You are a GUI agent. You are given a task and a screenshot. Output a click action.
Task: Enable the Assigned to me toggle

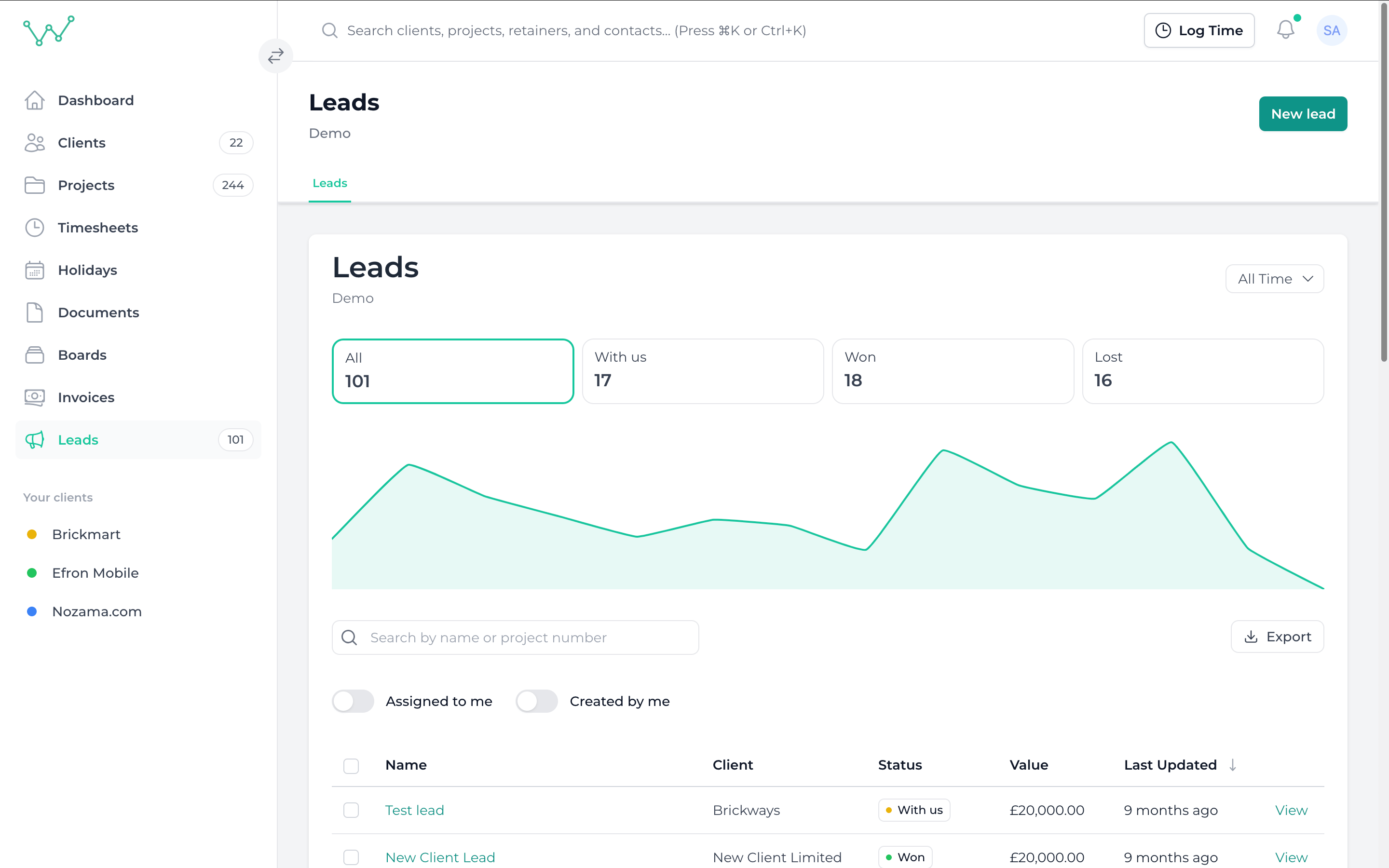[353, 701]
